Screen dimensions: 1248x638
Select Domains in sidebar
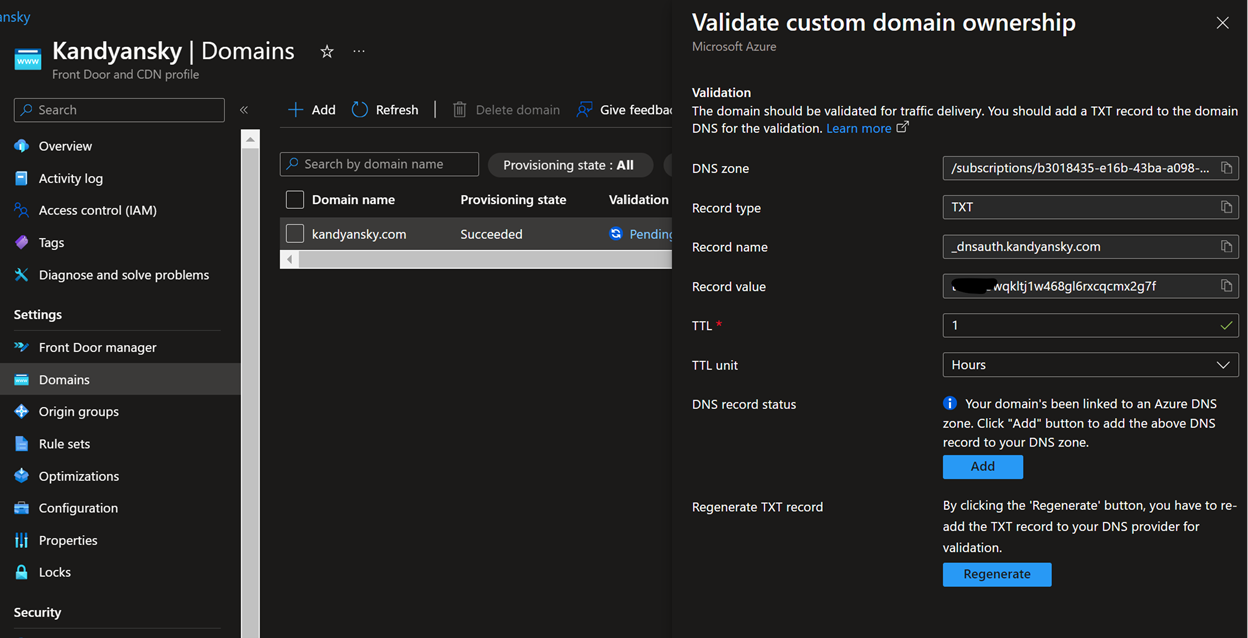point(120,379)
